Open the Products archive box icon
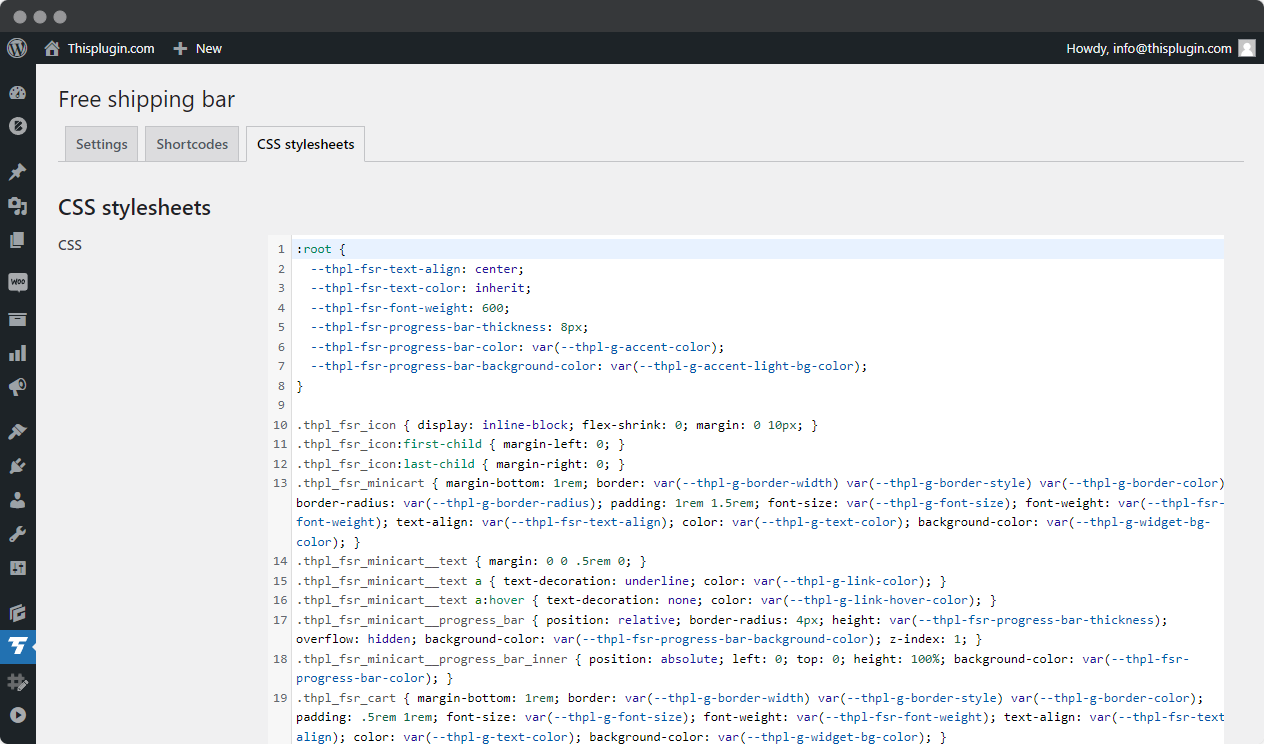The width and height of the screenshot is (1264, 744). 17,319
